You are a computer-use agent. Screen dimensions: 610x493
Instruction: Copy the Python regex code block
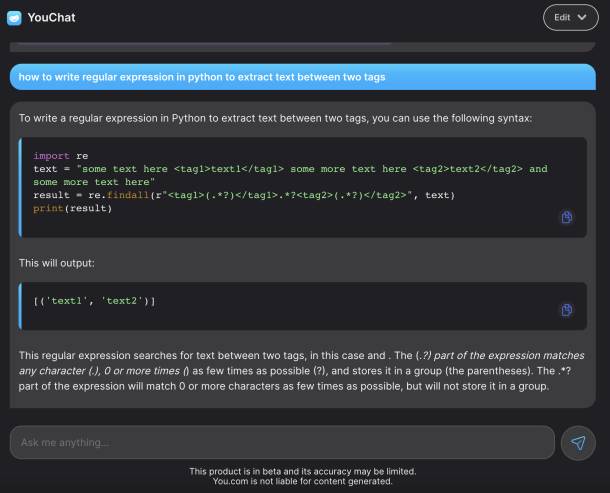(566, 217)
